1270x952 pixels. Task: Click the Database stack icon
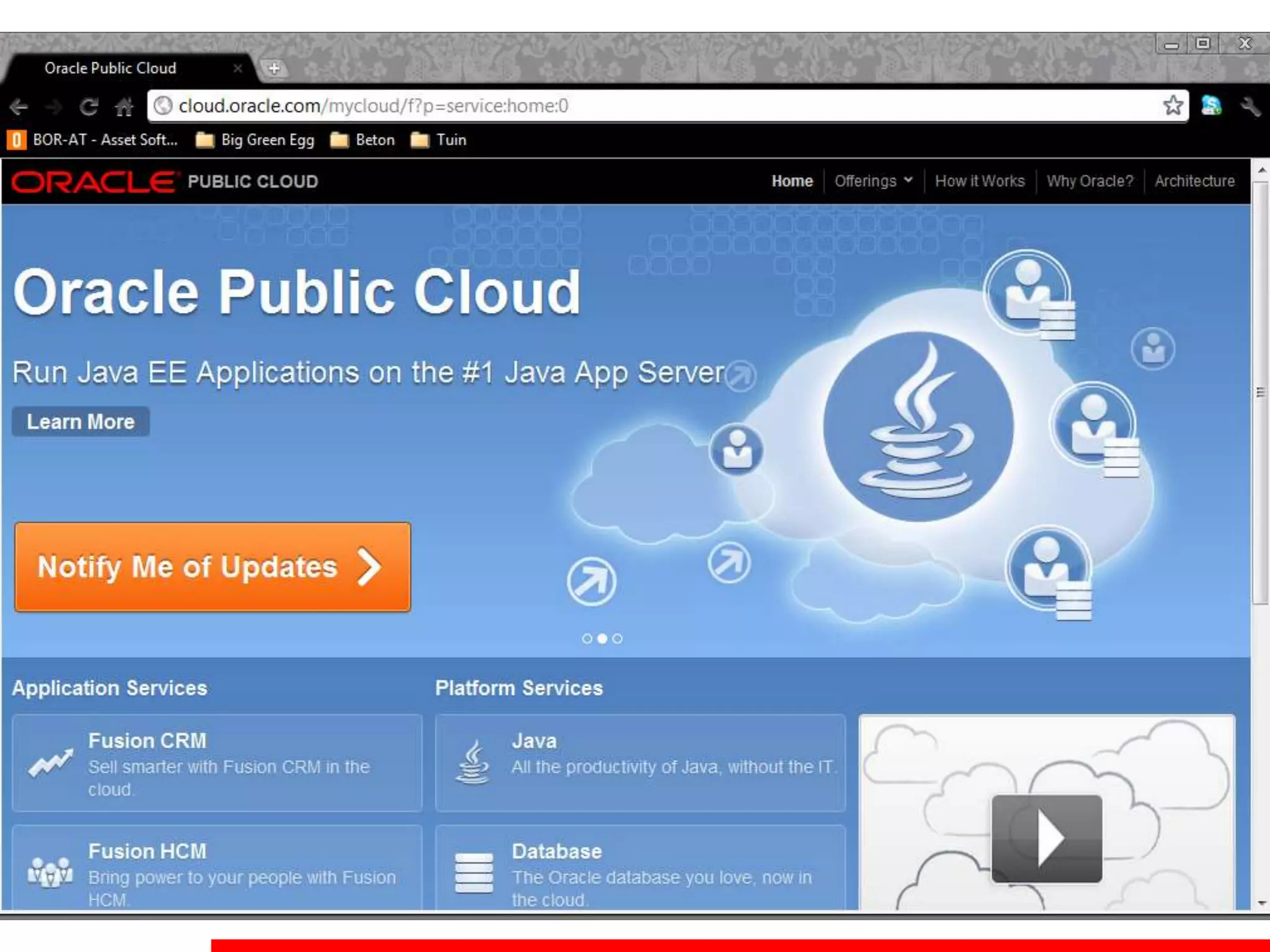coord(474,873)
